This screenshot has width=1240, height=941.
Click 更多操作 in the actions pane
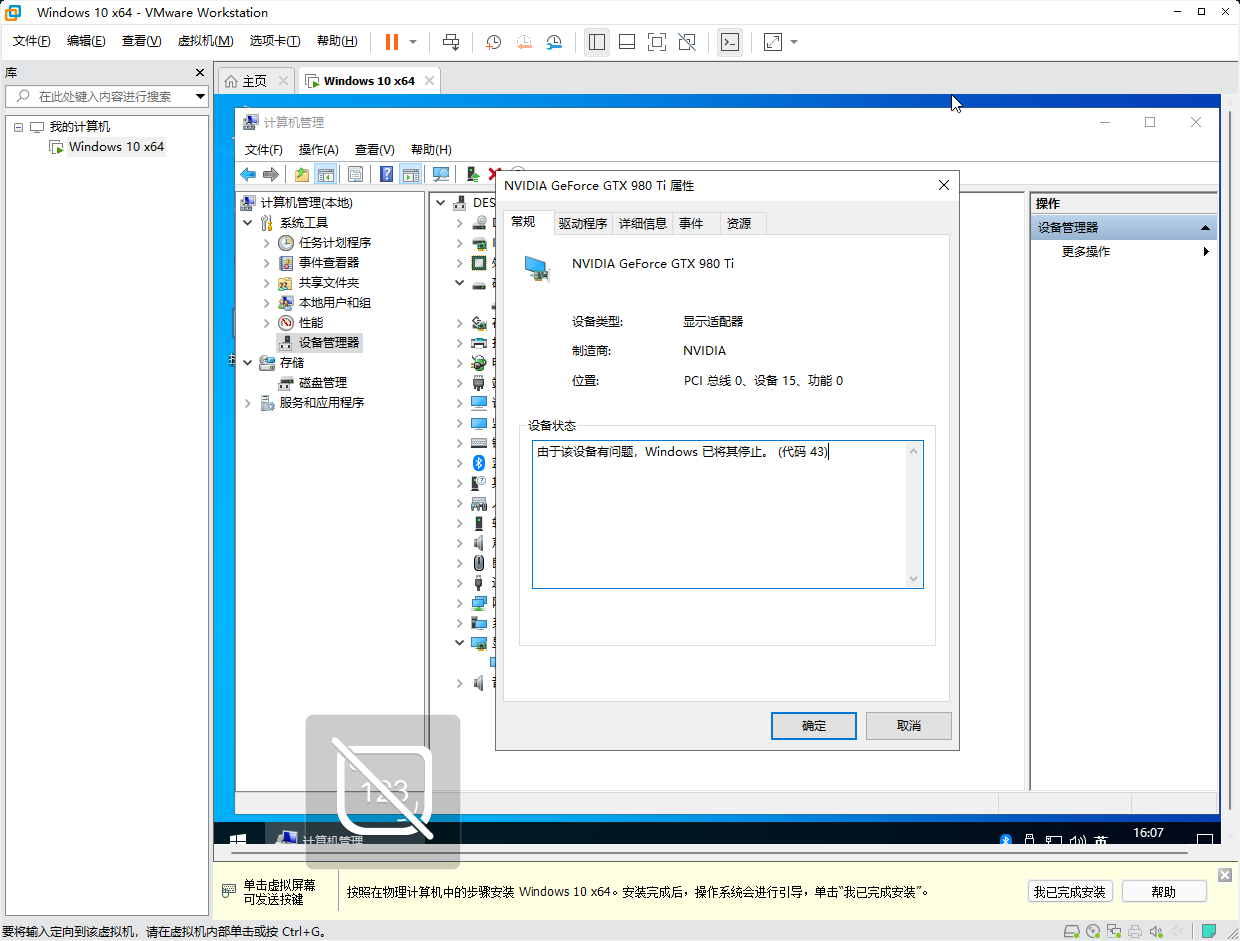pos(1086,252)
